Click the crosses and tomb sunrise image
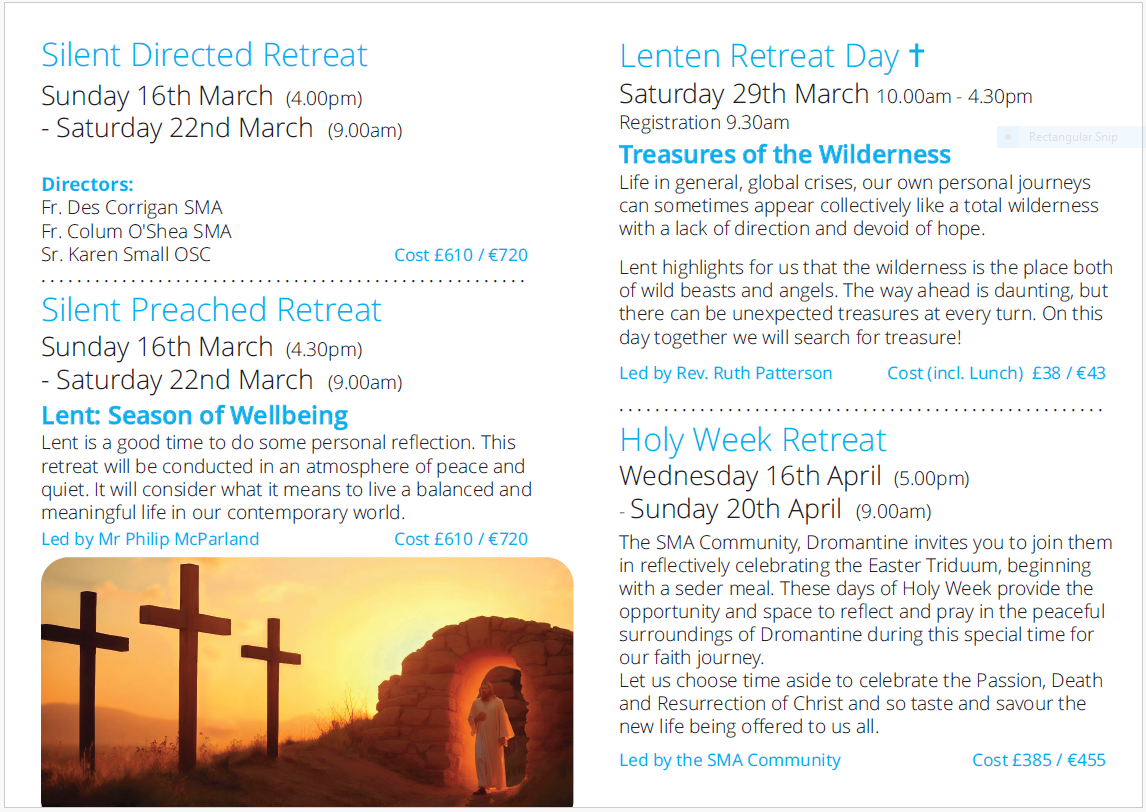The image size is (1146, 812). pos(306,681)
